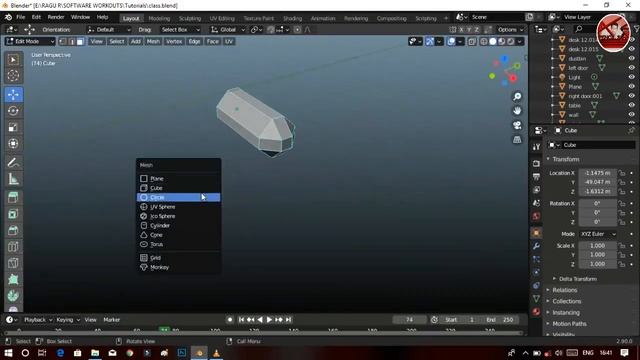Open the Edit Mode dropdown
The image size is (640, 360).
[x=30, y=42]
